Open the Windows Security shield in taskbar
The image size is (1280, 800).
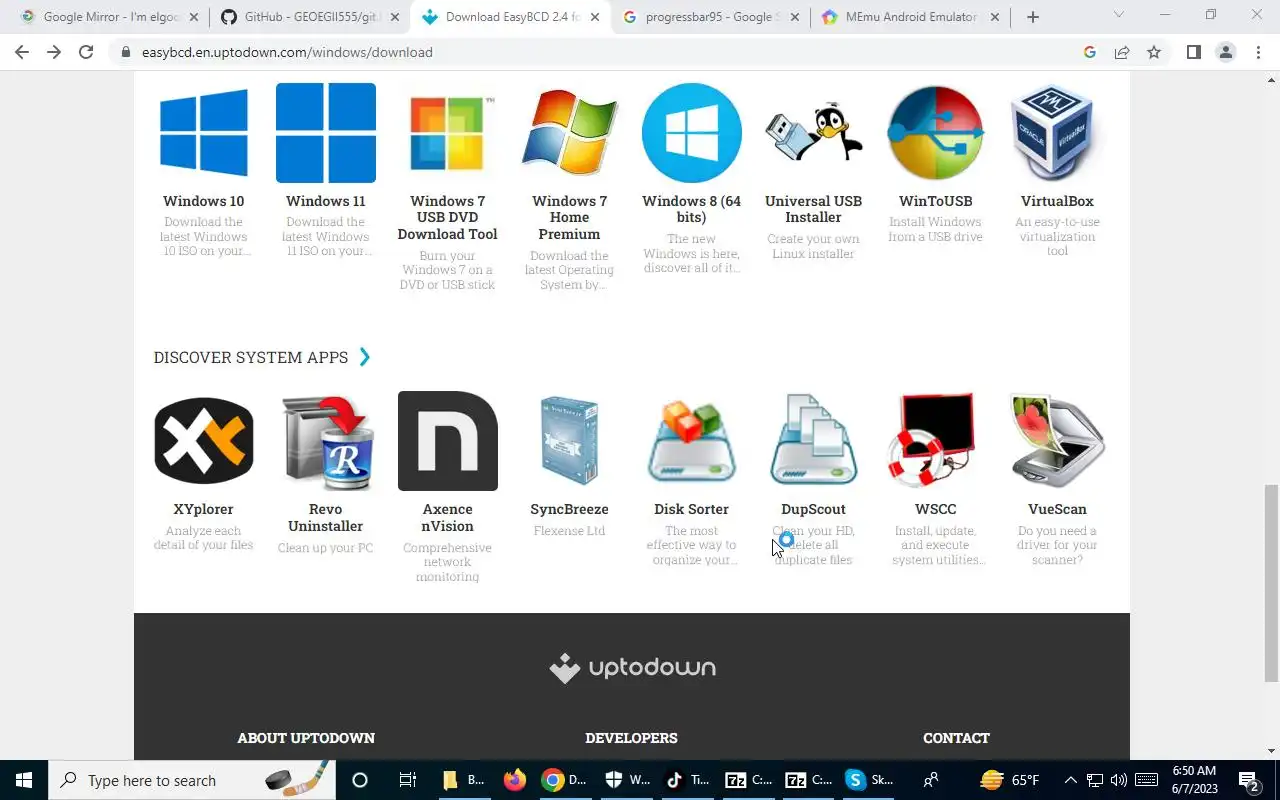click(626, 780)
